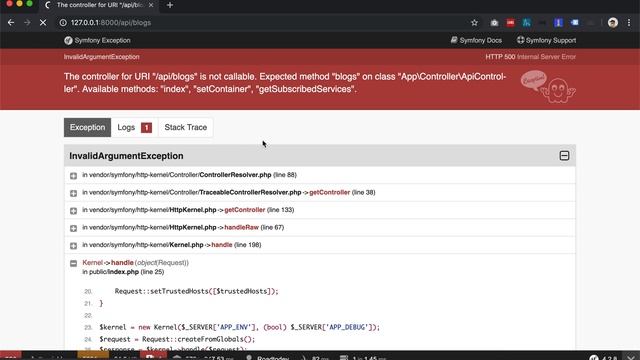Switch to the Exception tab
The image size is (640, 360).
click(x=87, y=127)
